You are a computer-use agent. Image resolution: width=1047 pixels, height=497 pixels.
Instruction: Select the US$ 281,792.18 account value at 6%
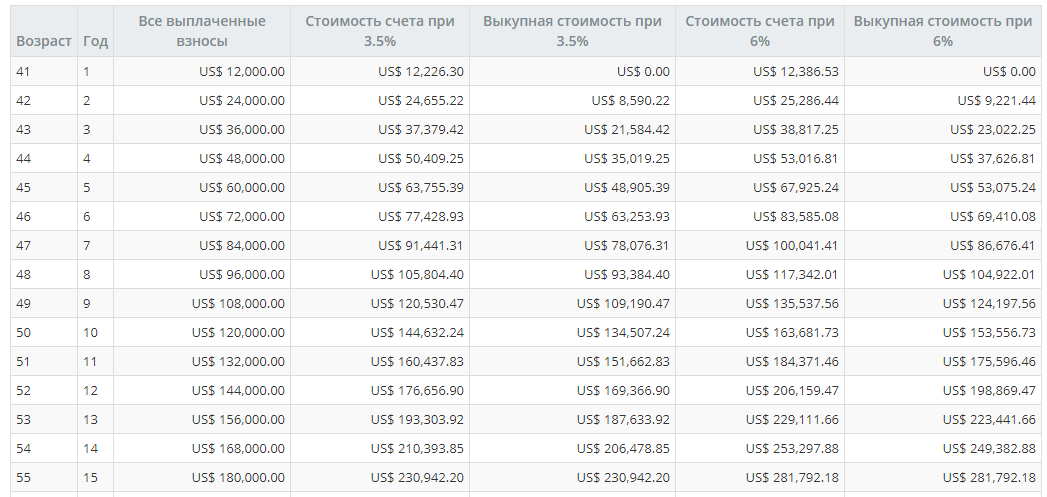point(760,477)
